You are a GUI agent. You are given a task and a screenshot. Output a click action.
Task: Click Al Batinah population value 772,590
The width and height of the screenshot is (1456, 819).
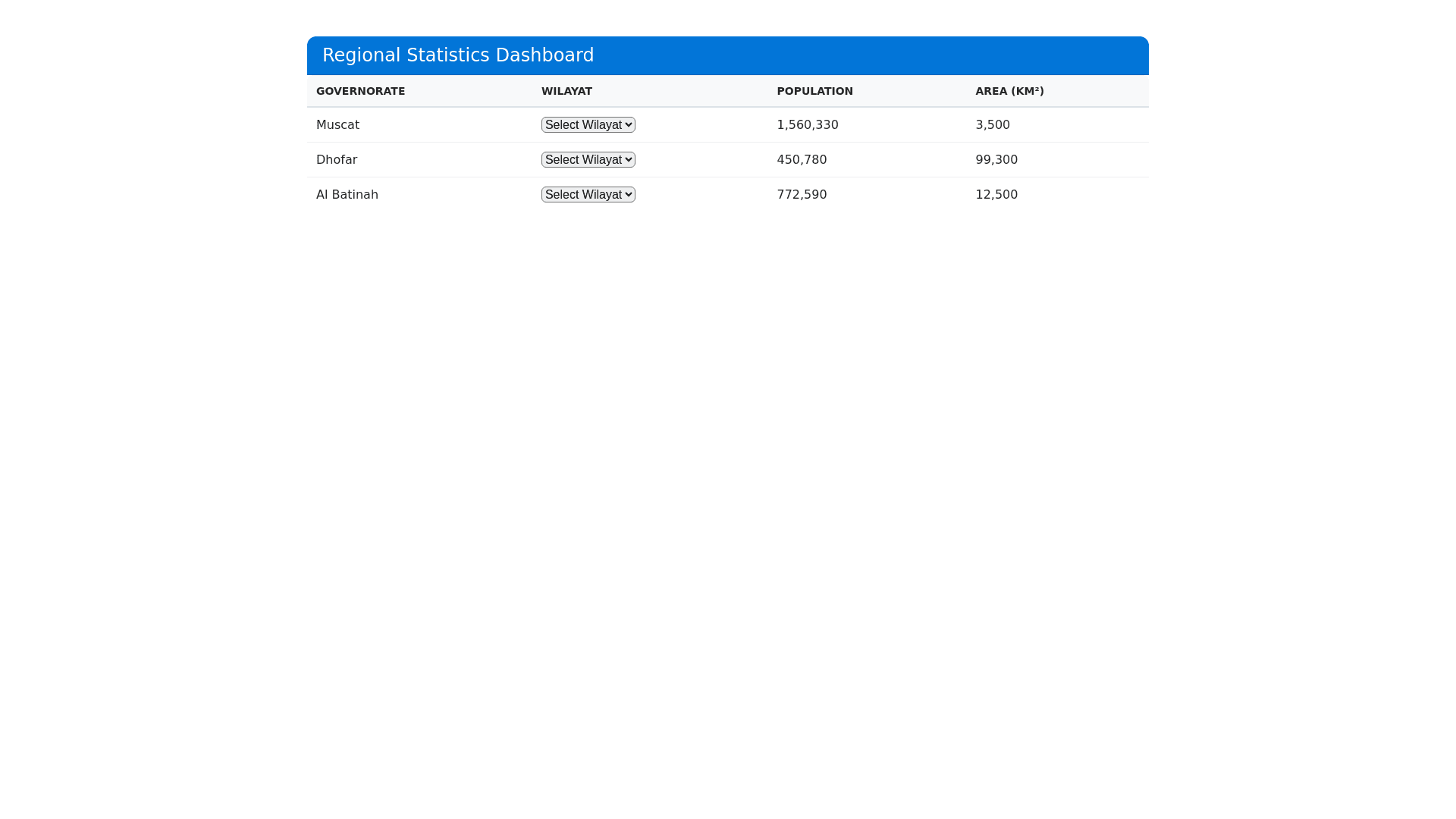point(802,194)
